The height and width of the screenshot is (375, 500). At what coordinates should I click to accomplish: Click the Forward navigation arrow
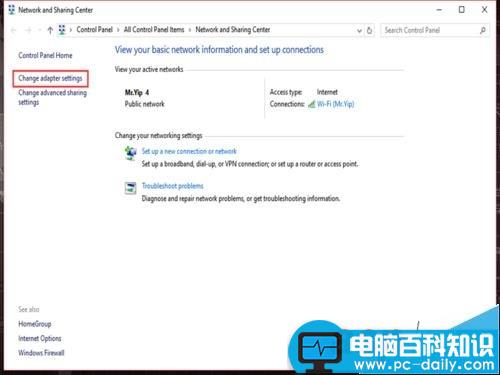pyautogui.click(x=29, y=30)
